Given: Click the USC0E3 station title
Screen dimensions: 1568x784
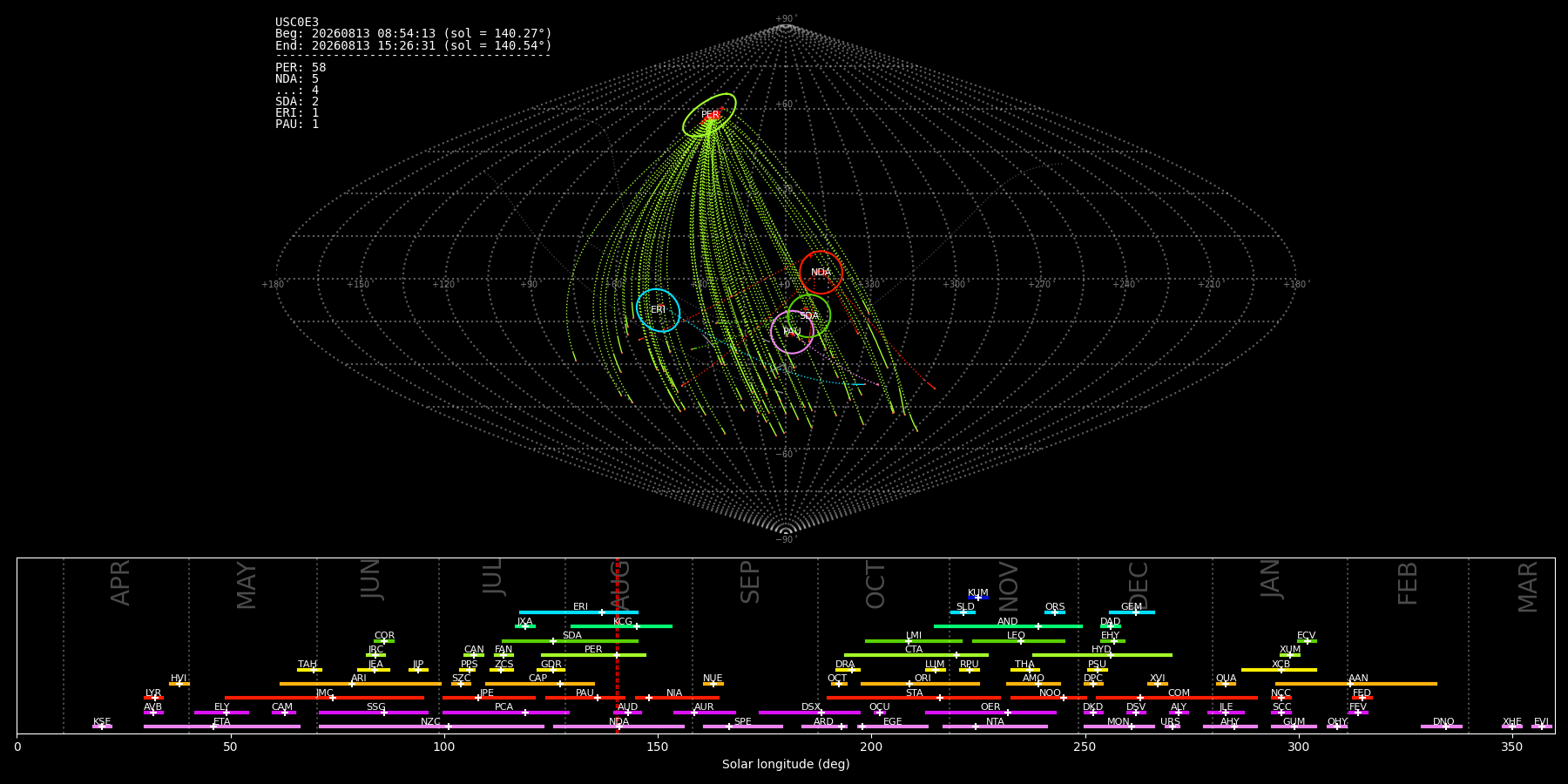Looking at the screenshot, I should pos(297,23).
